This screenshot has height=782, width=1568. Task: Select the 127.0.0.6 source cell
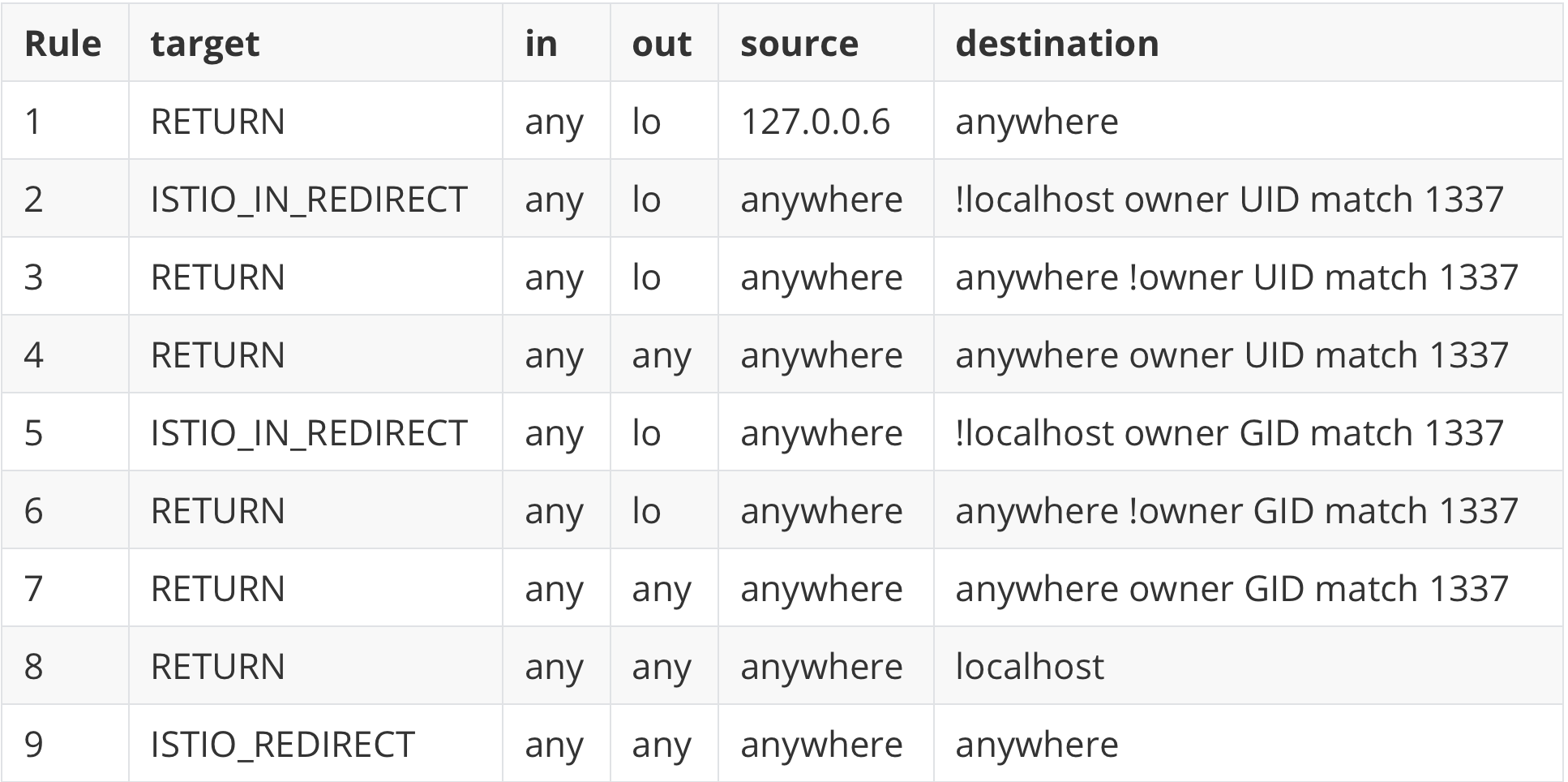(815, 122)
